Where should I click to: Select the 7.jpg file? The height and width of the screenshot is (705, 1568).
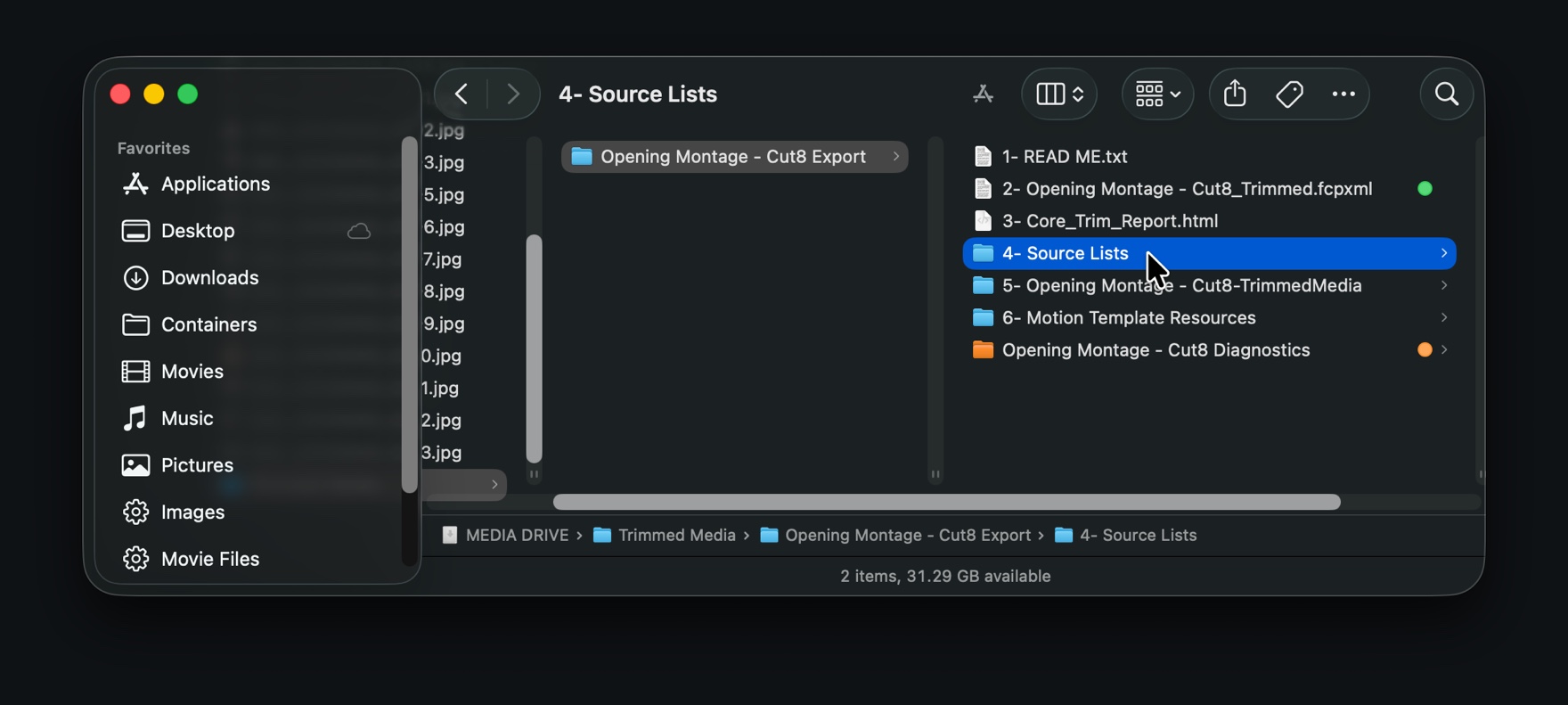tap(442, 259)
